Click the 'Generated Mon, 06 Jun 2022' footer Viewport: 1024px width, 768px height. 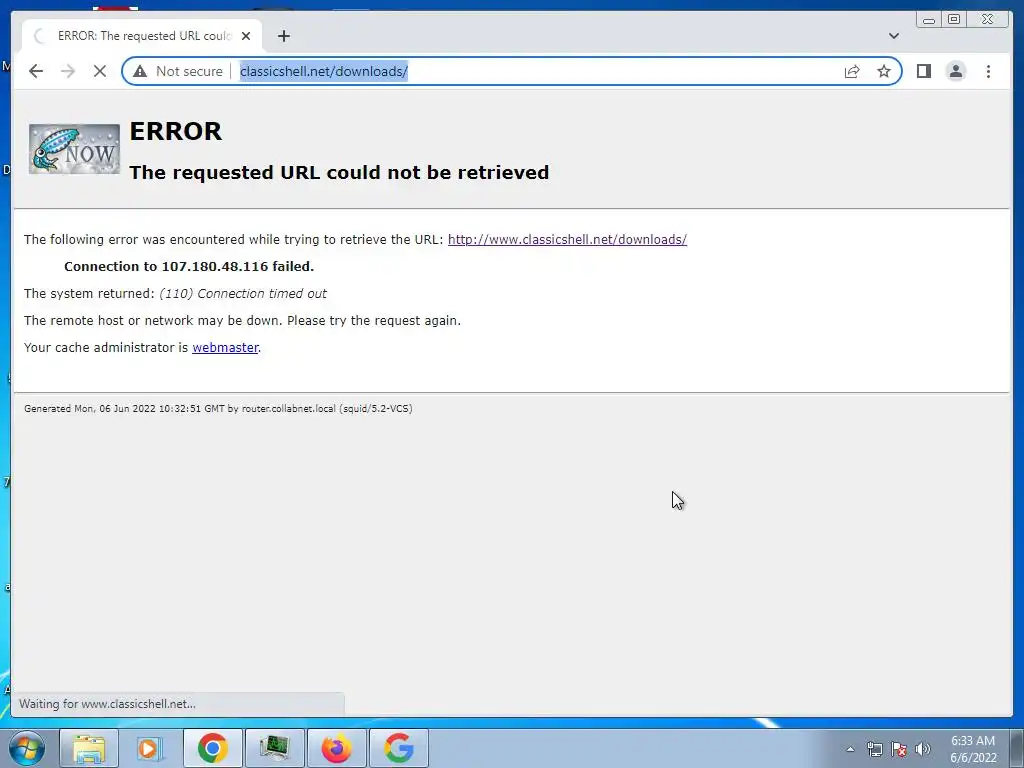pos(218,409)
